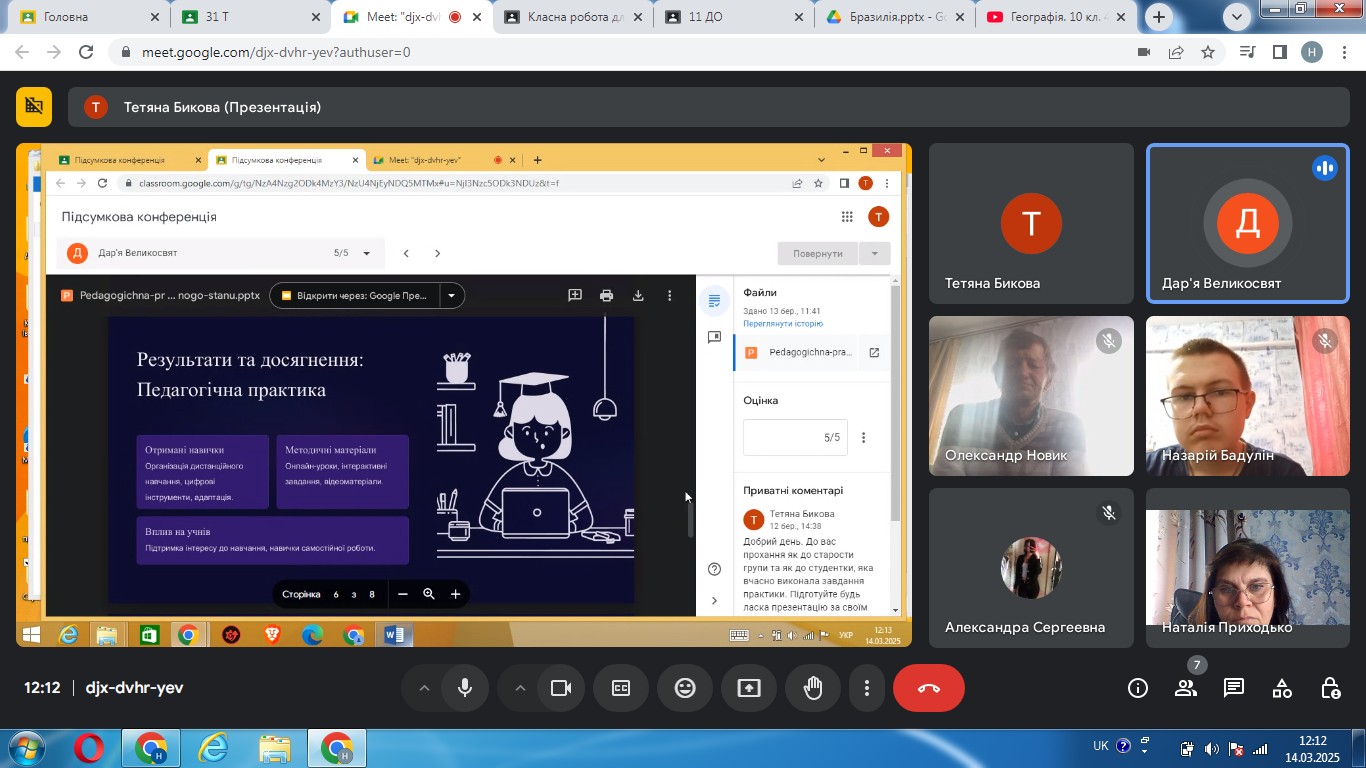Open the meeting details info icon
1366x768 pixels.
point(1137,688)
